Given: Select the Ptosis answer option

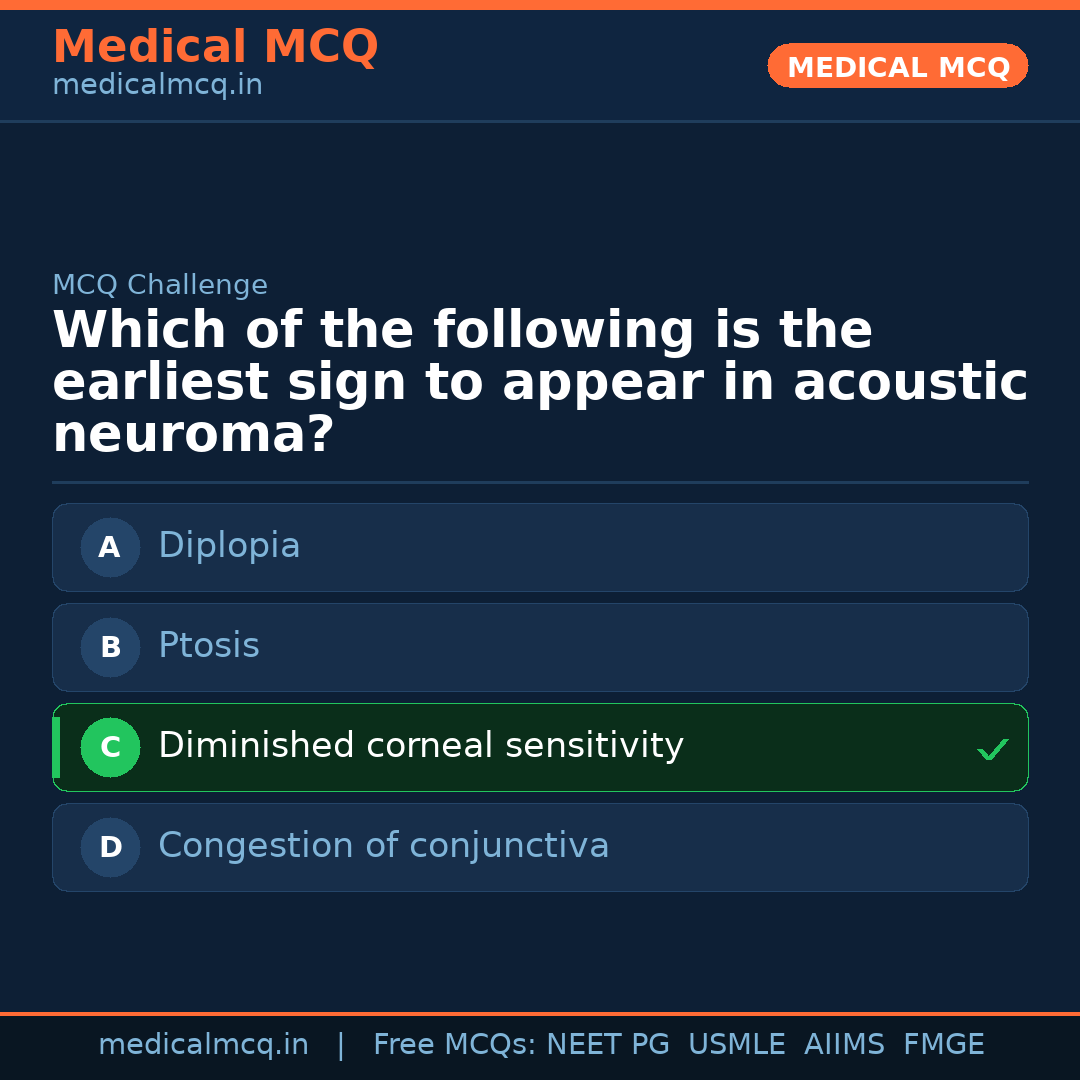Looking at the screenshot, I should [540, 647].
